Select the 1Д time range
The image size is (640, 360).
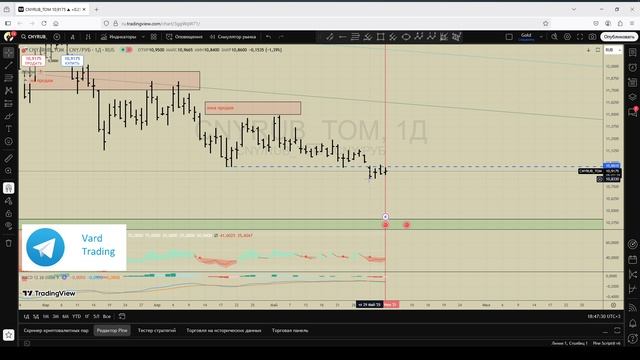pyautogui.click(x=26, y=316)
